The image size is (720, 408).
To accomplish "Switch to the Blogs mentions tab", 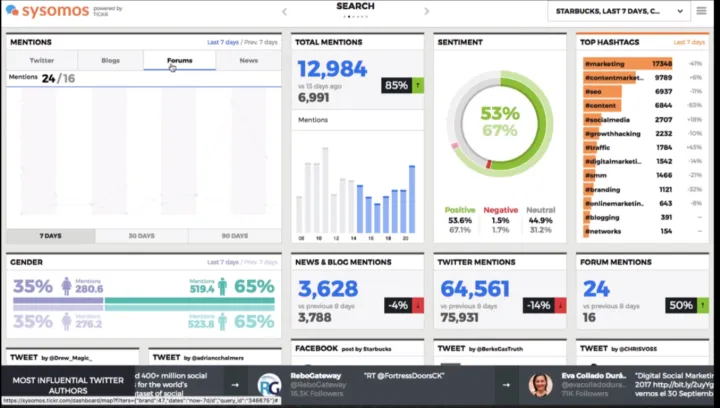I will coord(110,60).
